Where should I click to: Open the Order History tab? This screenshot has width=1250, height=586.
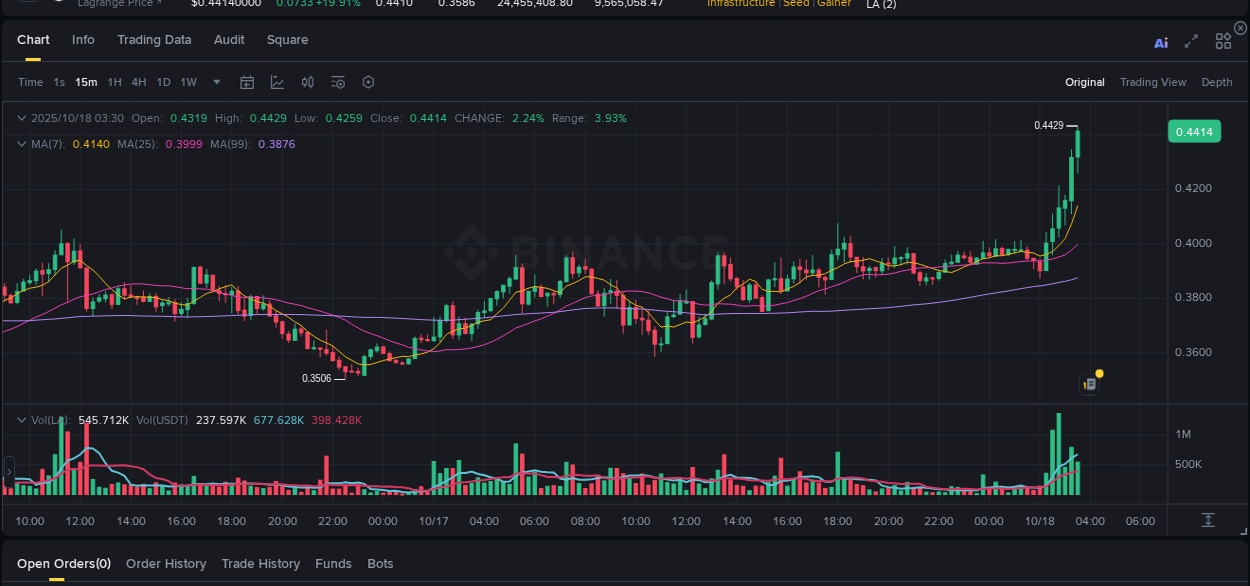[166, 563]
